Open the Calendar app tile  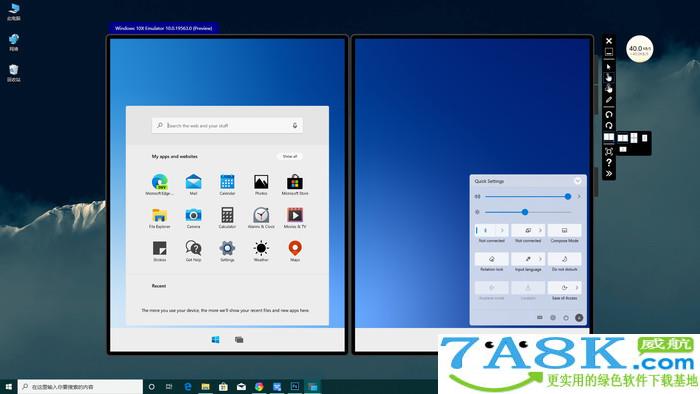click(227, 182)
